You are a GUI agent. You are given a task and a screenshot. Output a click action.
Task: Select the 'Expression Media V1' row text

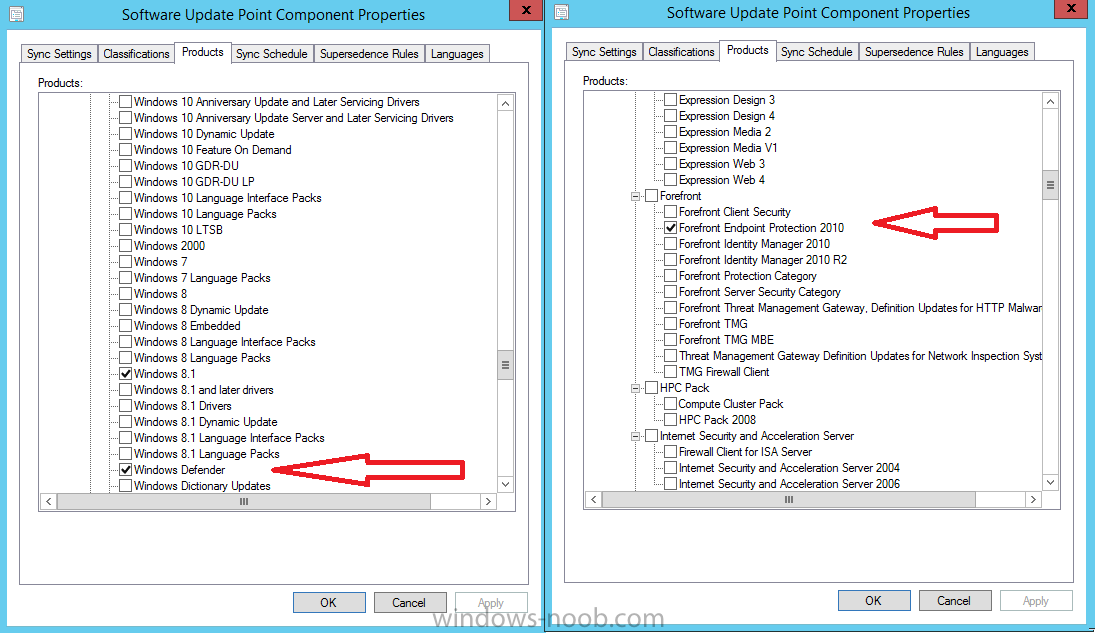[728, 148]
